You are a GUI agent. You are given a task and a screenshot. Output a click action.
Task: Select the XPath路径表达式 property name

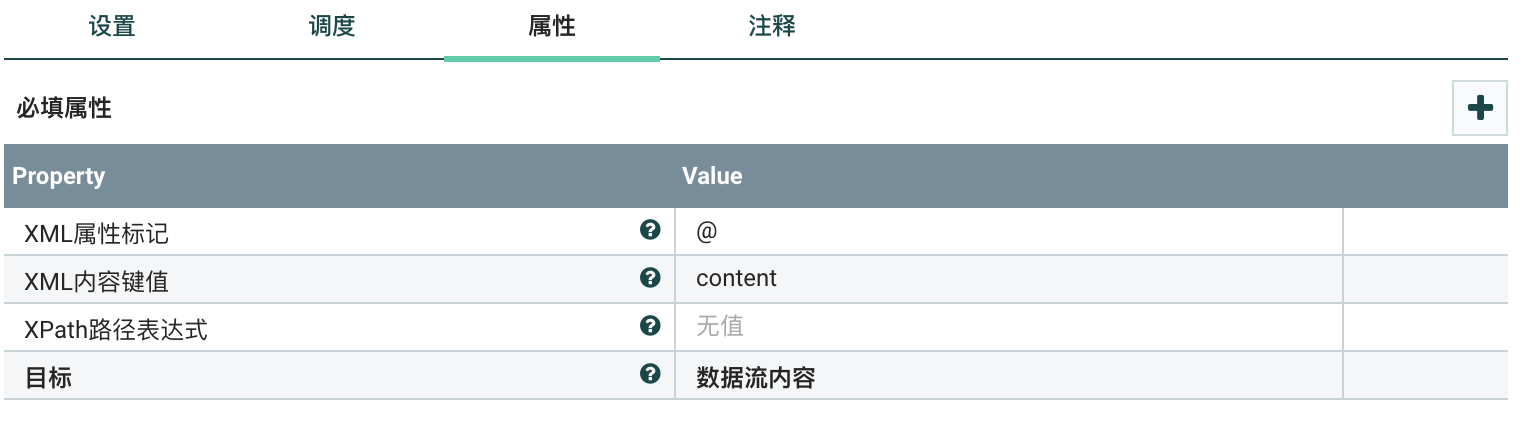116,328
